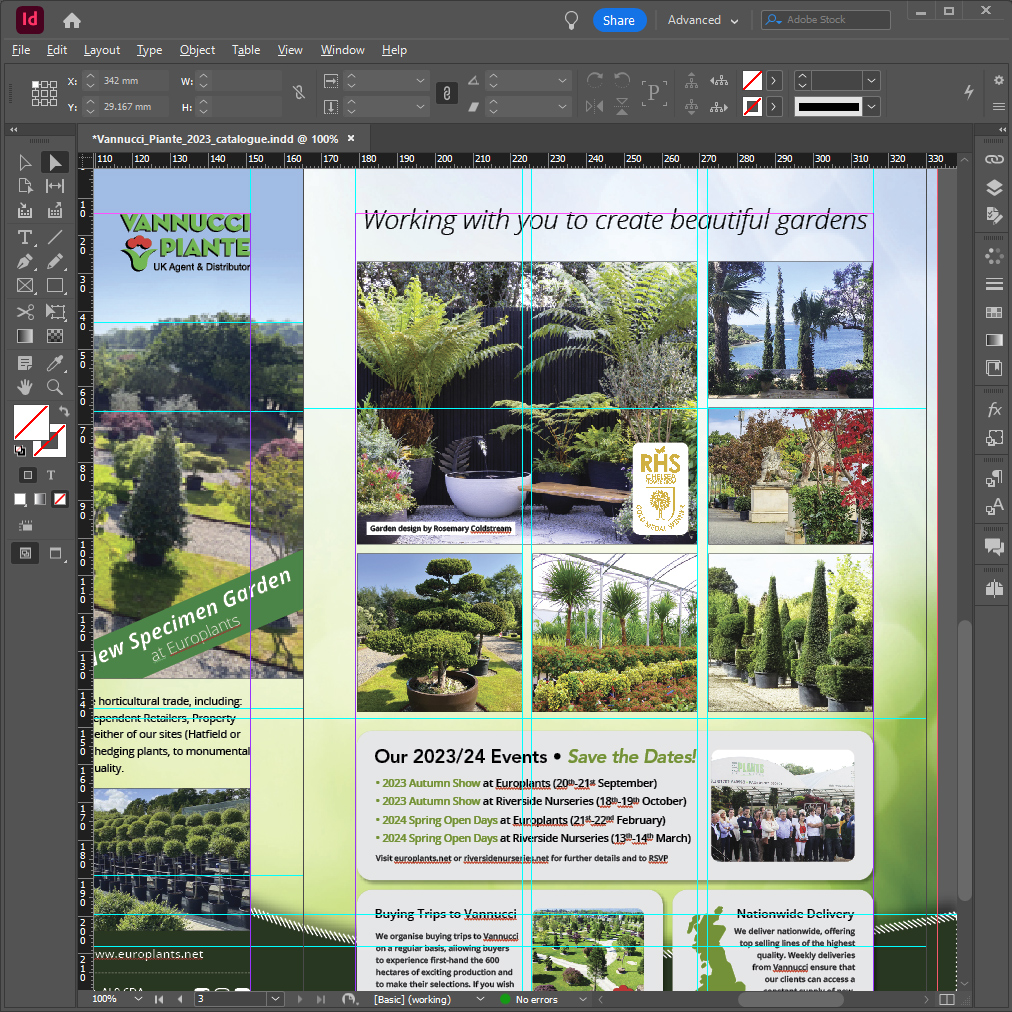Select the Pencil tool

point(55,261)
